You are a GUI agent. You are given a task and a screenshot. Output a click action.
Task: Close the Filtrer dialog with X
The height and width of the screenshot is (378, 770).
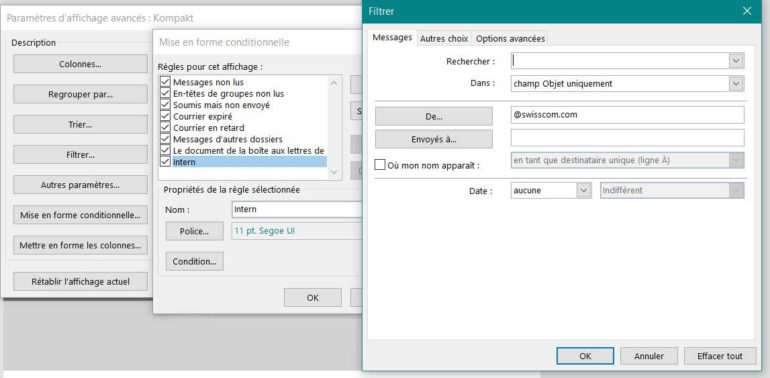pyautogui.click(x=747, y=11)
